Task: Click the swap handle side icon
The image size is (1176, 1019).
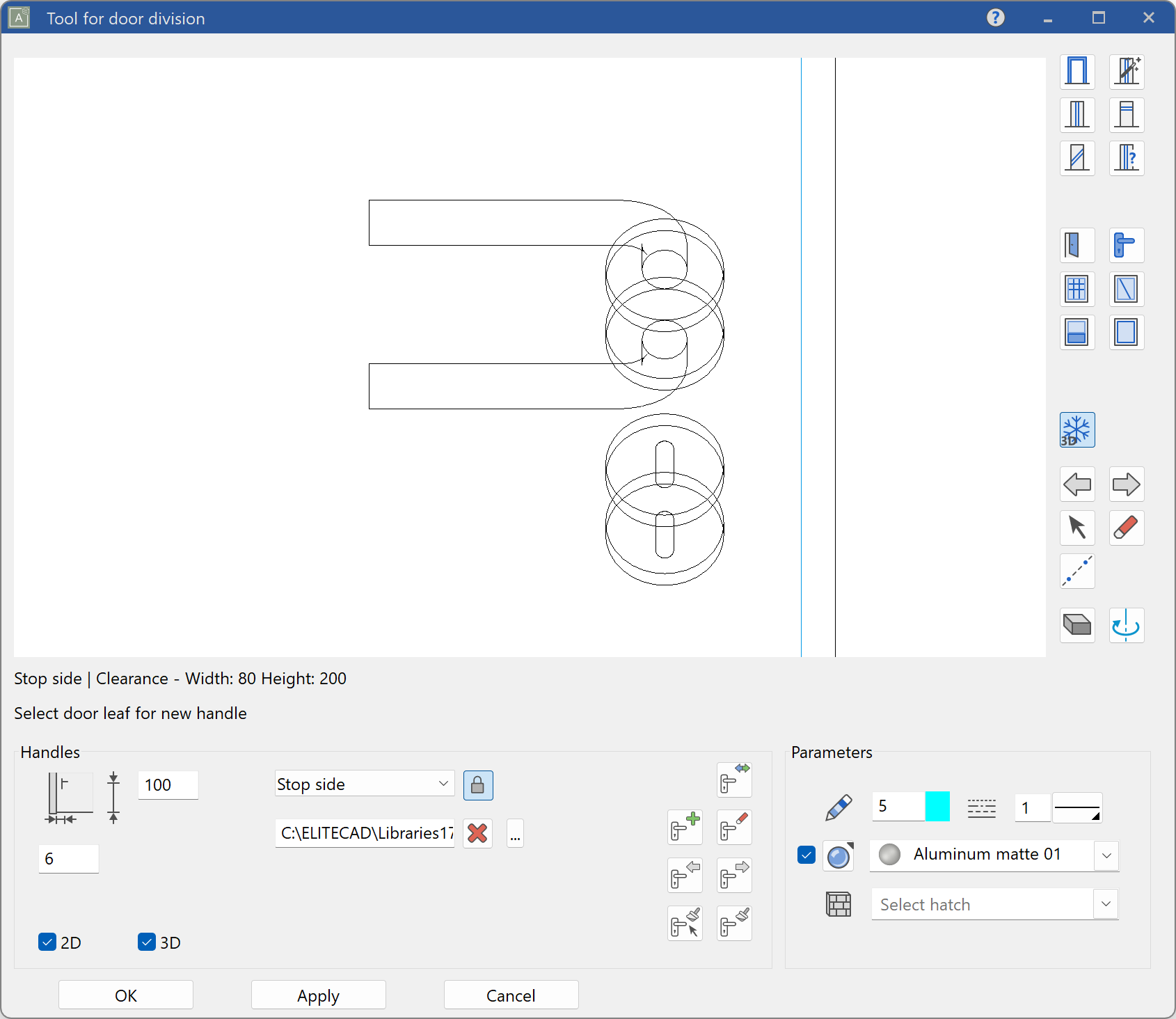Action: coord(734,780)
